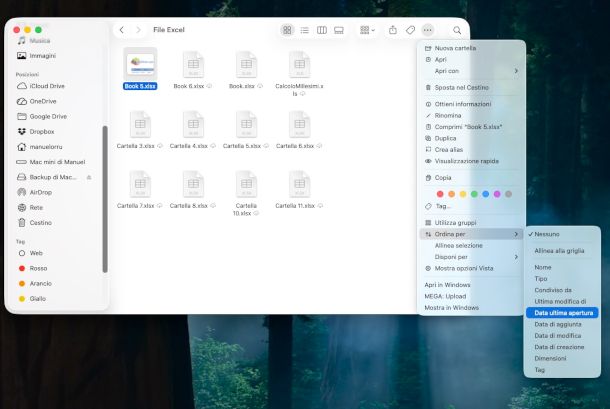Select Backup di Mac volume
The height and width of the screenshot is (409, 610).
(x=47, y=177)
